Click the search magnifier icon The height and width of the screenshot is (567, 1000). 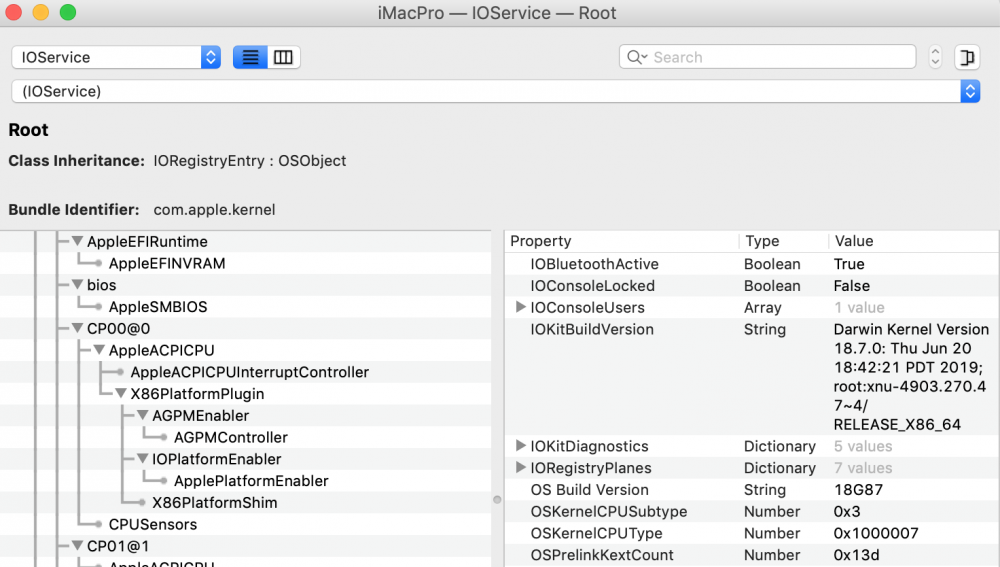pyautogui.click(x=636, y=57)
